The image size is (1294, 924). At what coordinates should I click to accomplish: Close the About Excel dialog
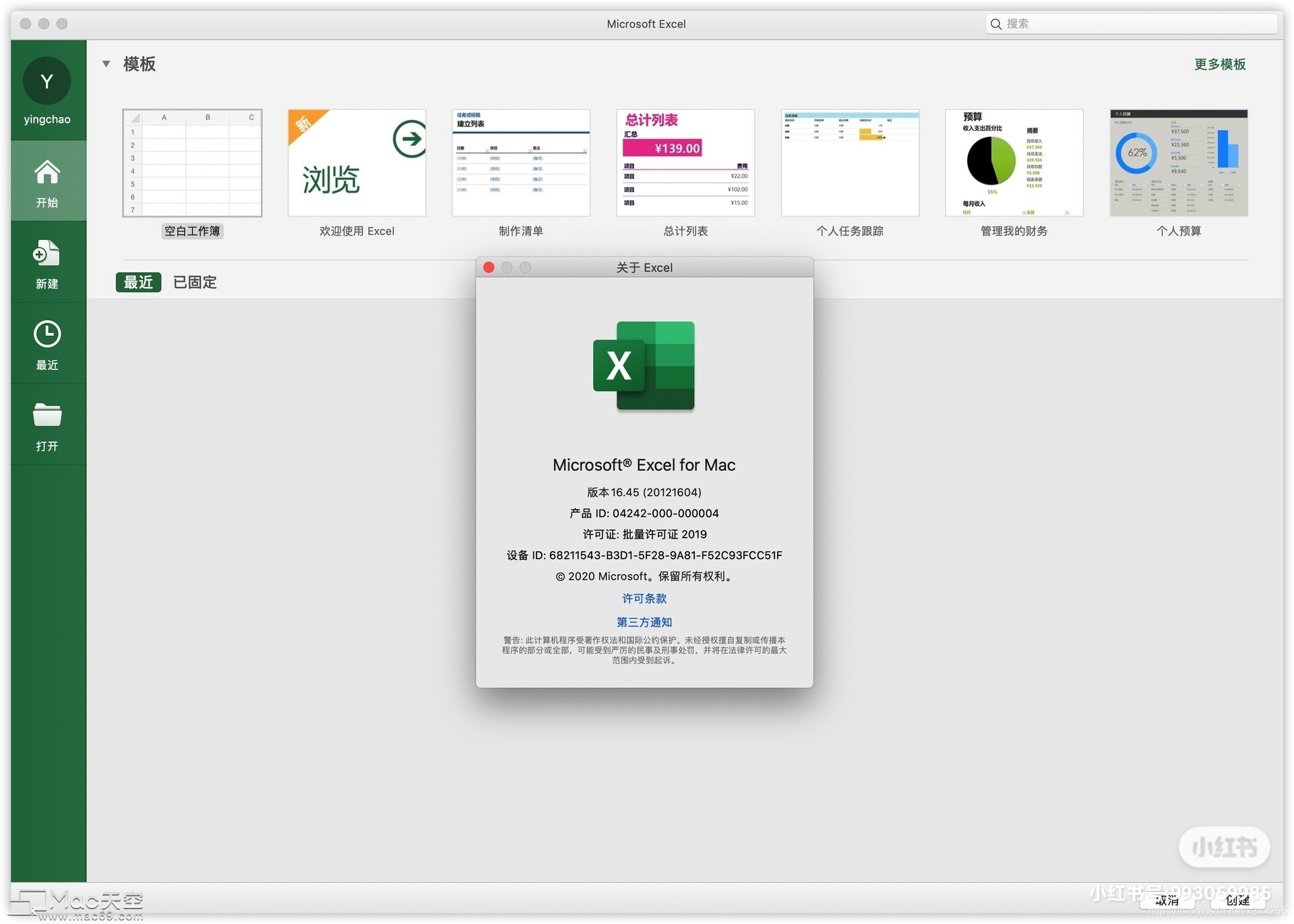click(489, 268)
